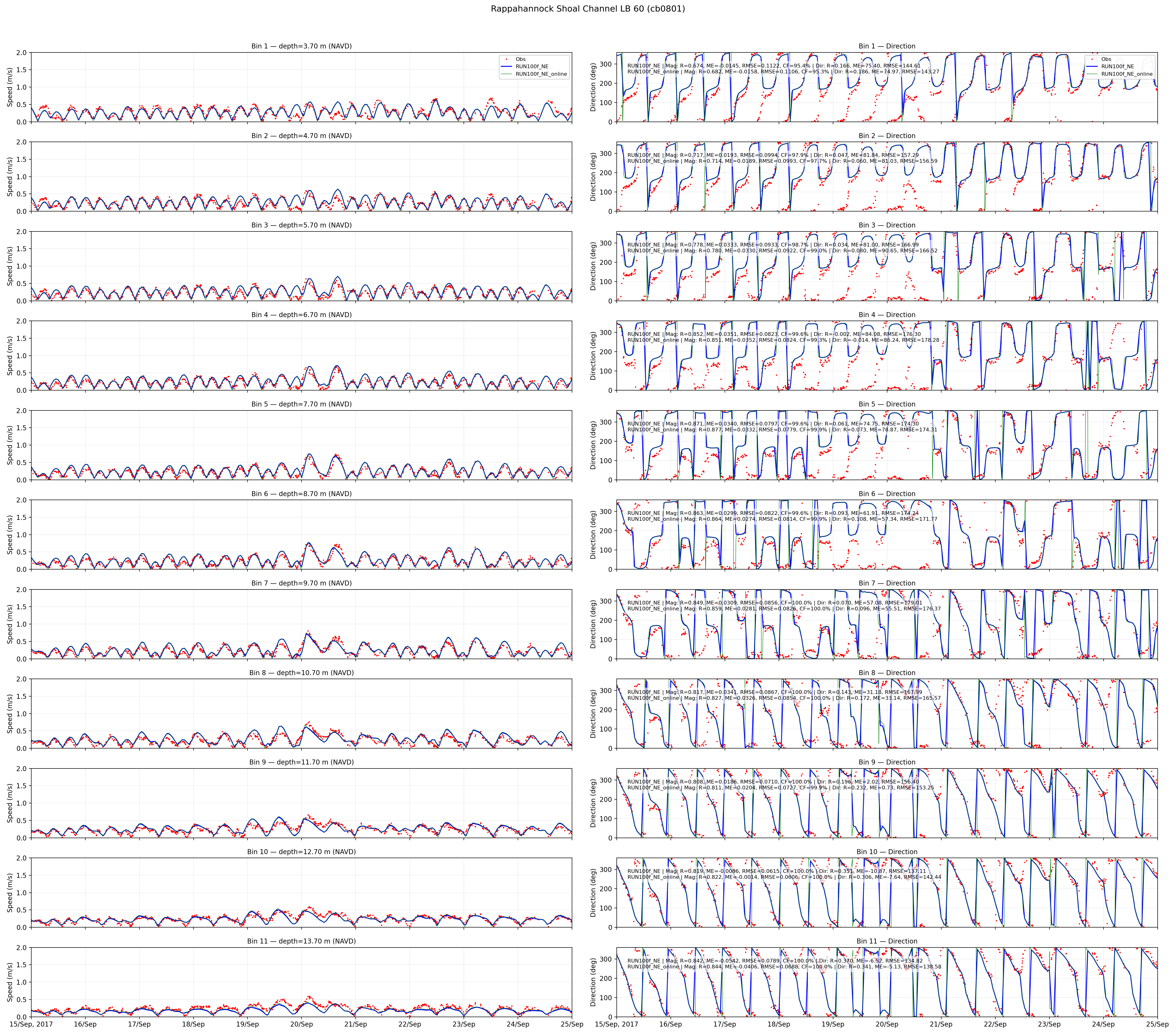Click the 'Bin 7 — Direction' subplot title

coord(887,583)
